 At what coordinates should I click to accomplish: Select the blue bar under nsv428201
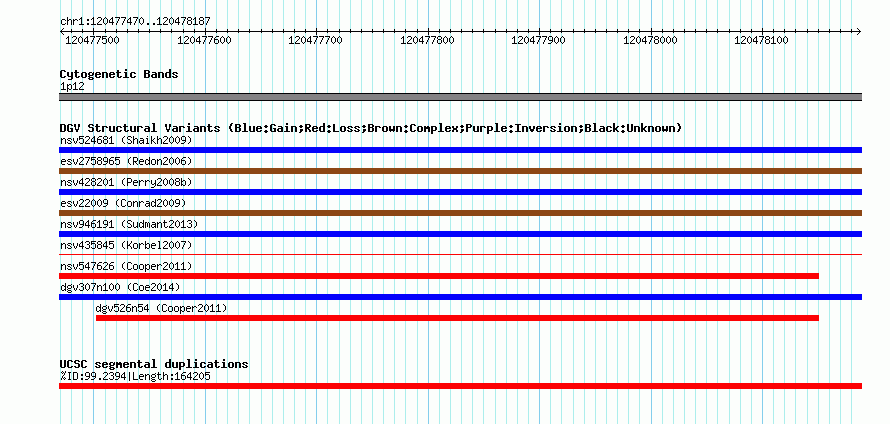click(x=460, y=192)
